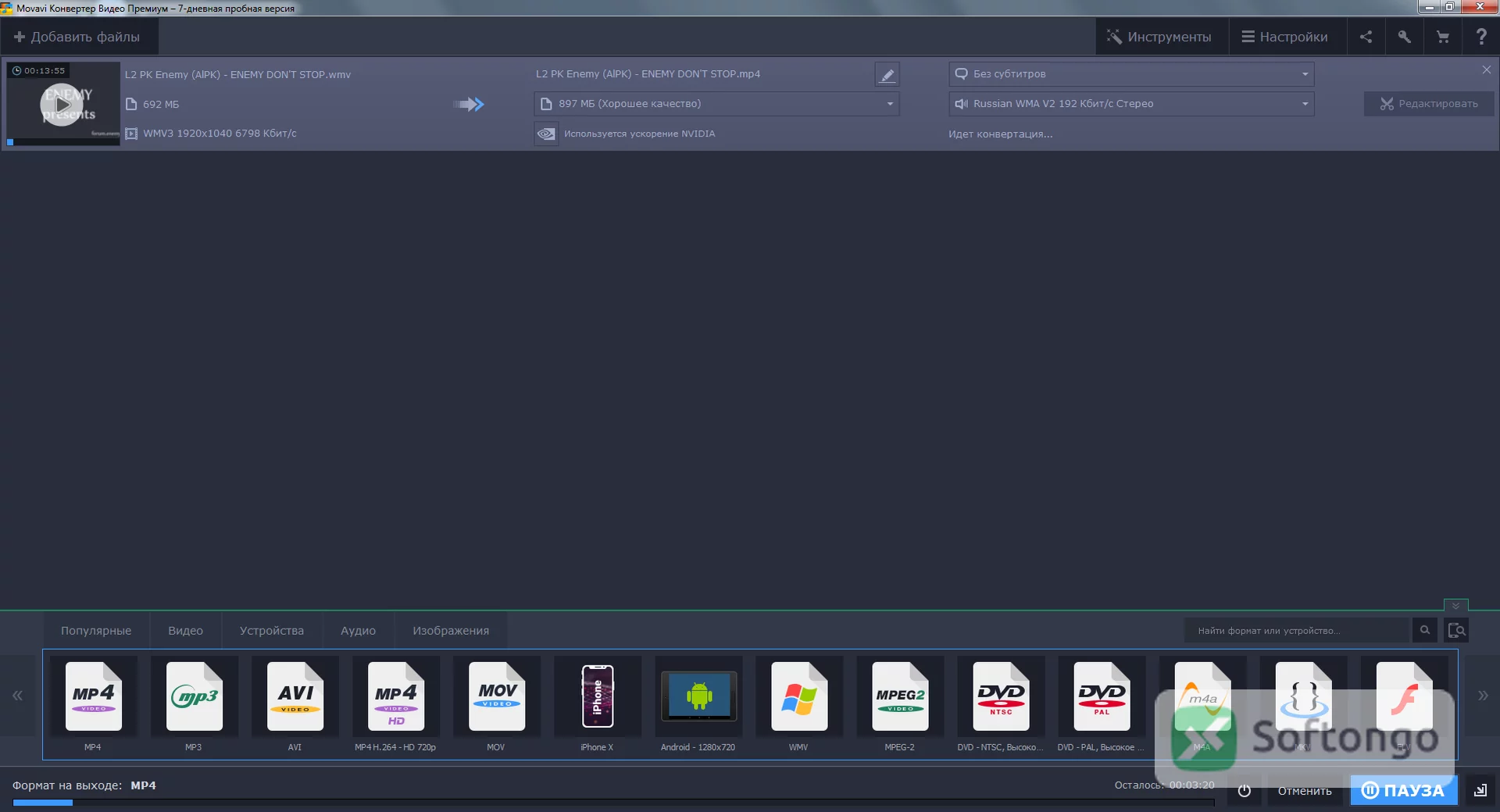Select the MP4 format icon
Image resolution: width=1500 pixels, height=812 pixels.
[x=94, y=697]
